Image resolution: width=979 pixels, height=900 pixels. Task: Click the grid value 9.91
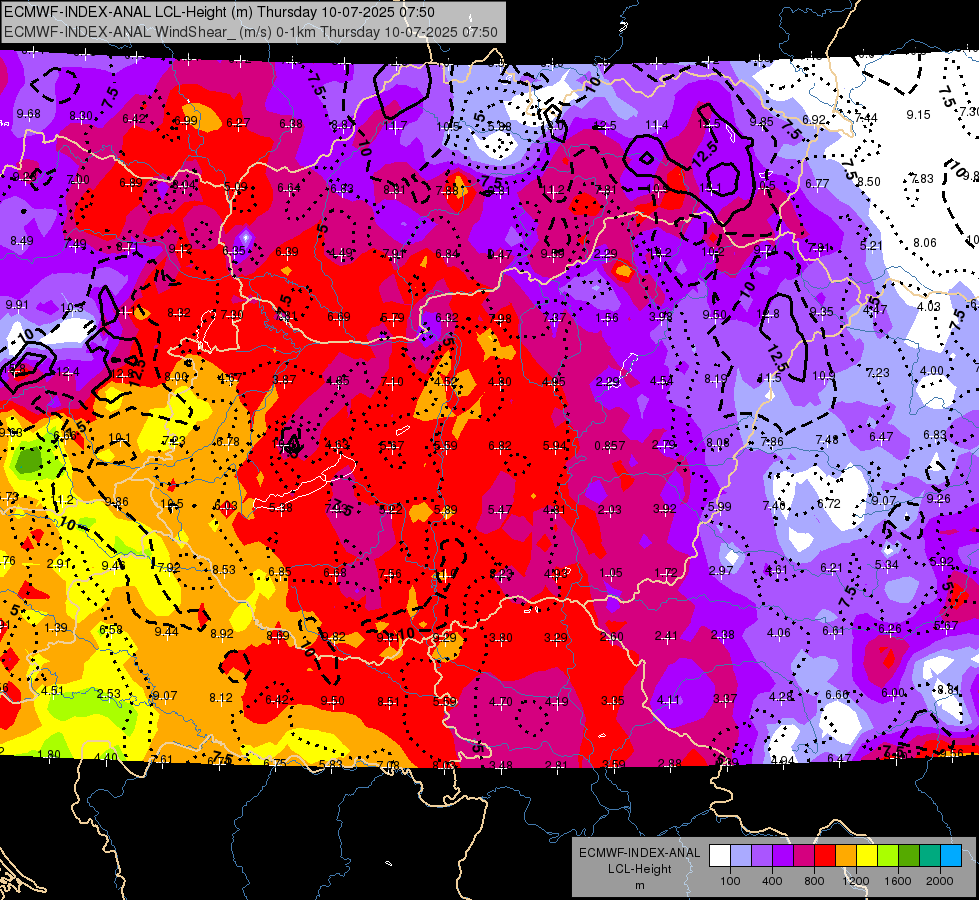17,305
